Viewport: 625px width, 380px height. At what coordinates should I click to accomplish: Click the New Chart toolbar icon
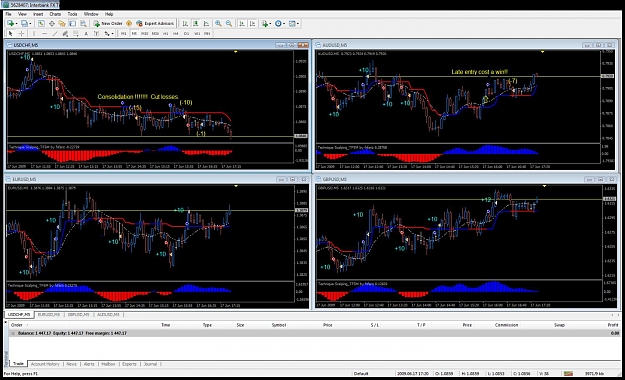pyautogui.click(x=10, y=24)
